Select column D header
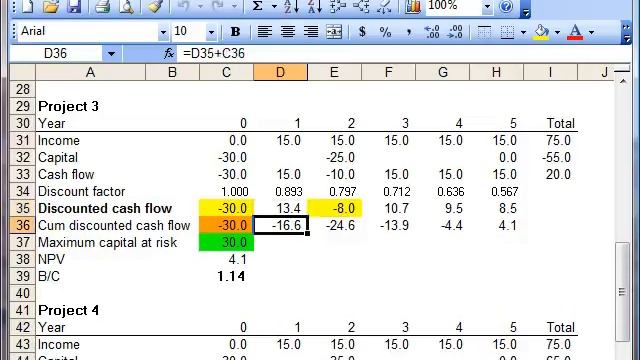Image resolution: width=640 pixels, height=360 pixels. pyautogui.click(x=280, y=72)
